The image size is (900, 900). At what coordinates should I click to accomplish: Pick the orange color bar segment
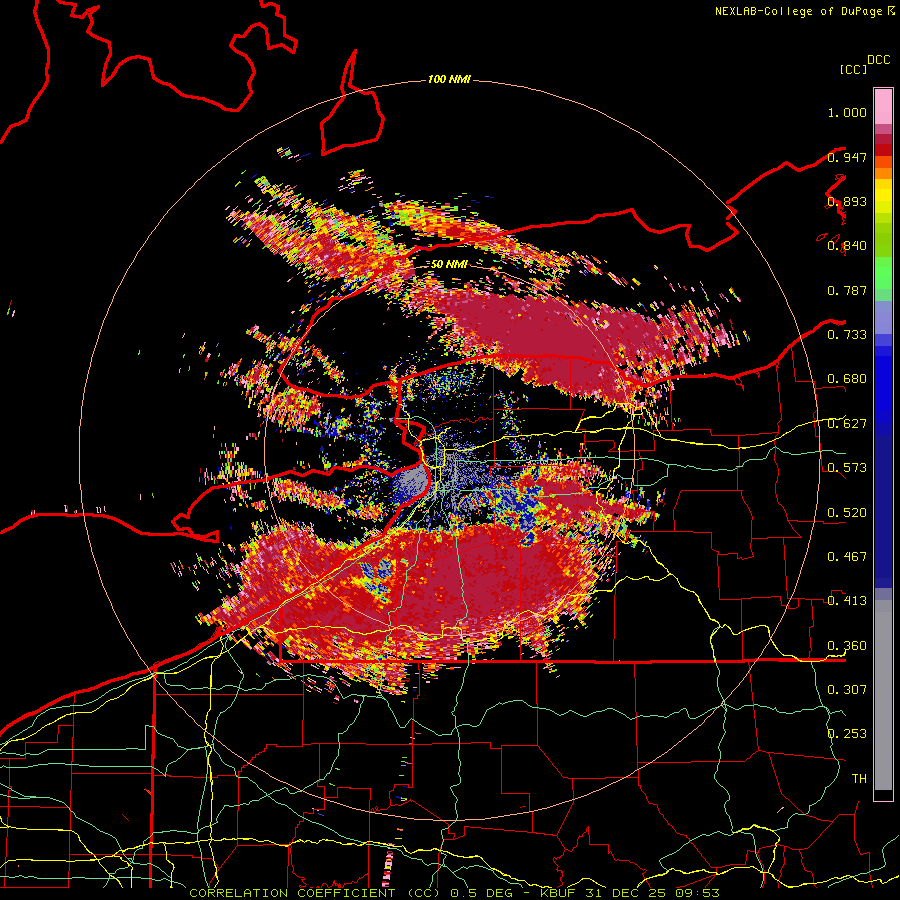883,173
